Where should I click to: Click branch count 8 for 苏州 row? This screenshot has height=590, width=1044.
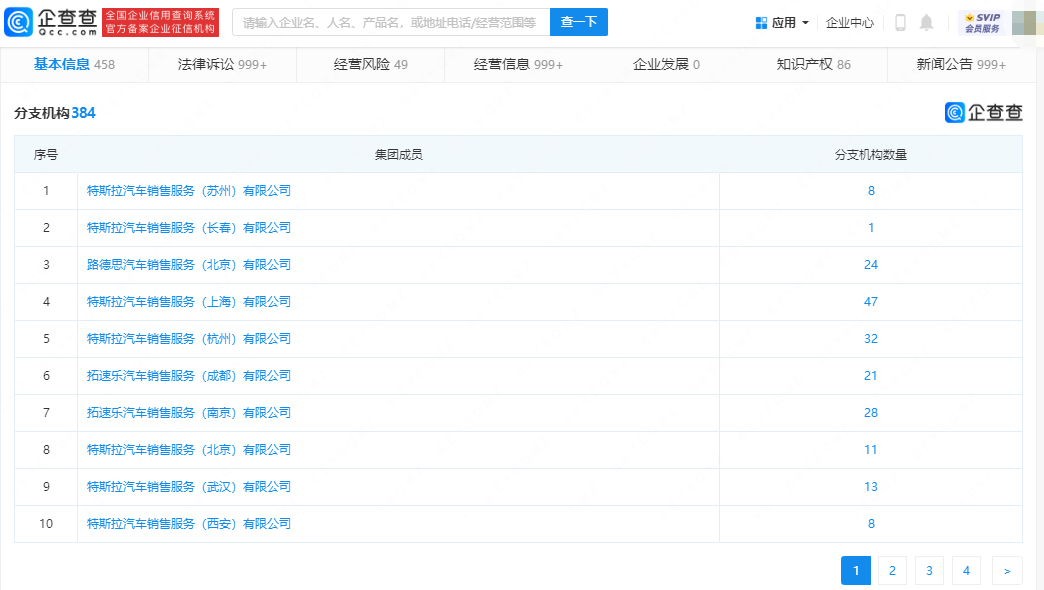[x=871, y=191]
